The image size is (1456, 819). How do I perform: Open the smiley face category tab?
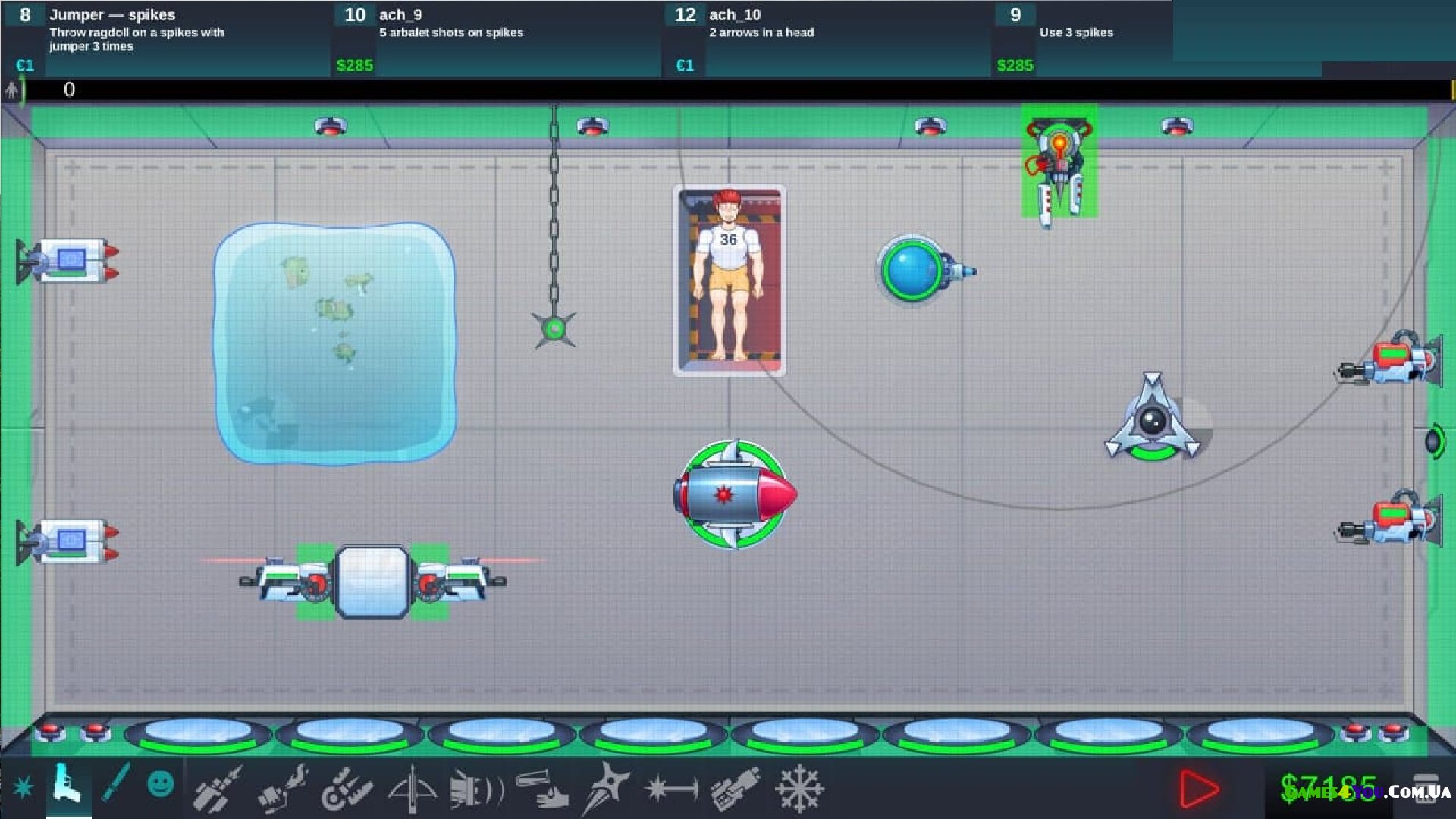tap(160, 784)
